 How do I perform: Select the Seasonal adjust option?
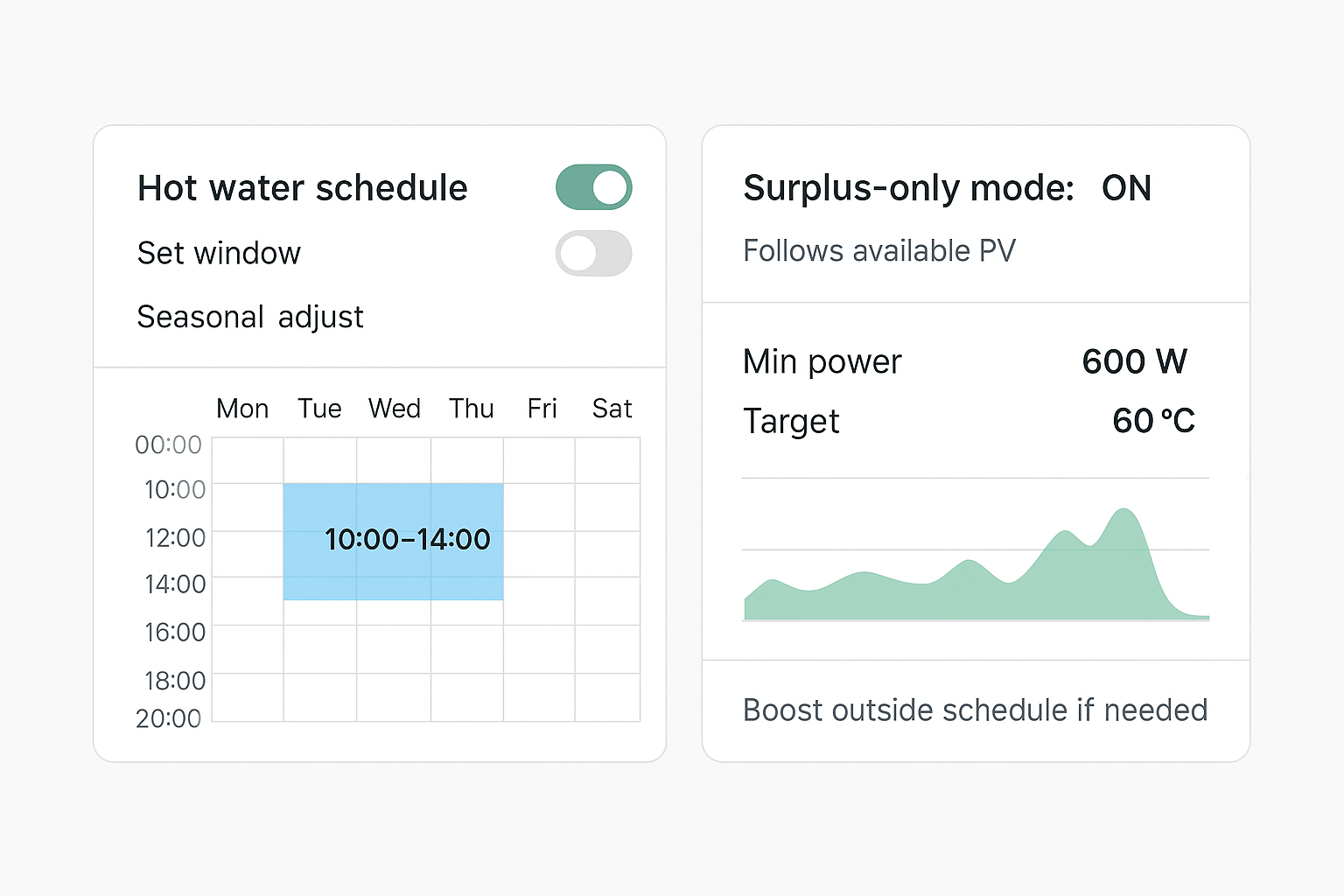coord(249,317)
